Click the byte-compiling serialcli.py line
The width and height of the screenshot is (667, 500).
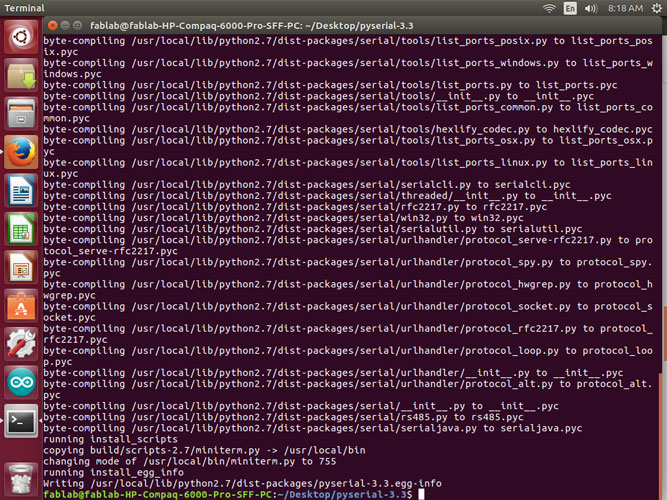pyautogui.click(x=307, y=185)
